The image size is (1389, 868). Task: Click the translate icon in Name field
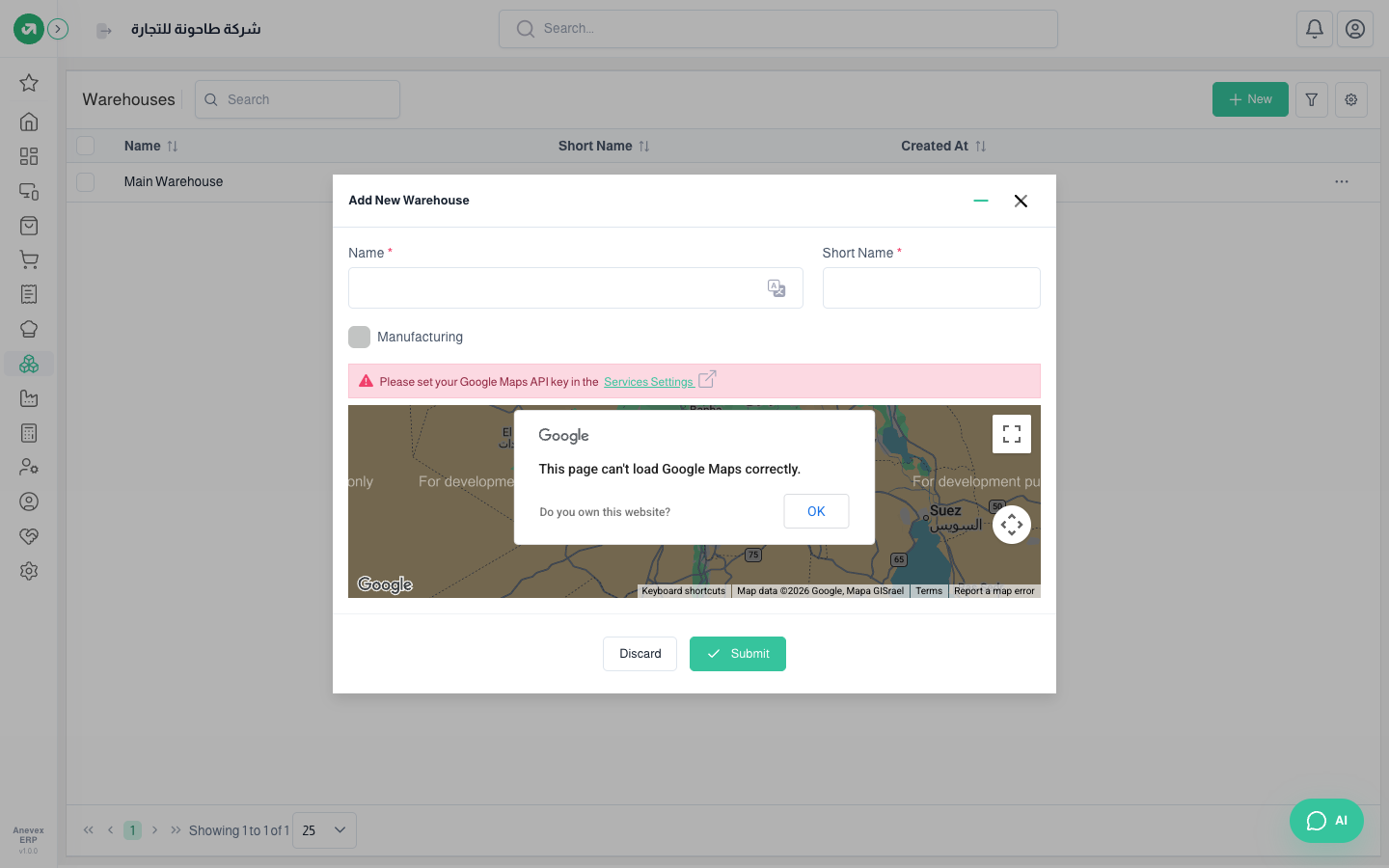click(776, 288)
